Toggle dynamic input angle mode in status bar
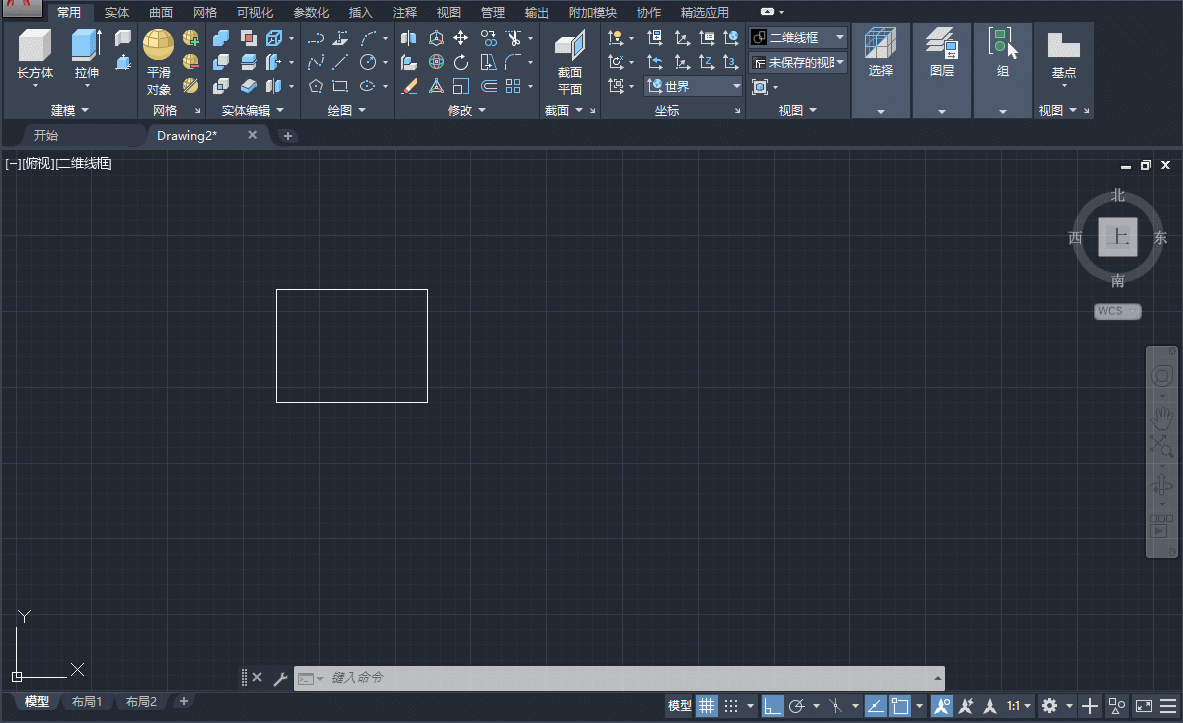 874,706
